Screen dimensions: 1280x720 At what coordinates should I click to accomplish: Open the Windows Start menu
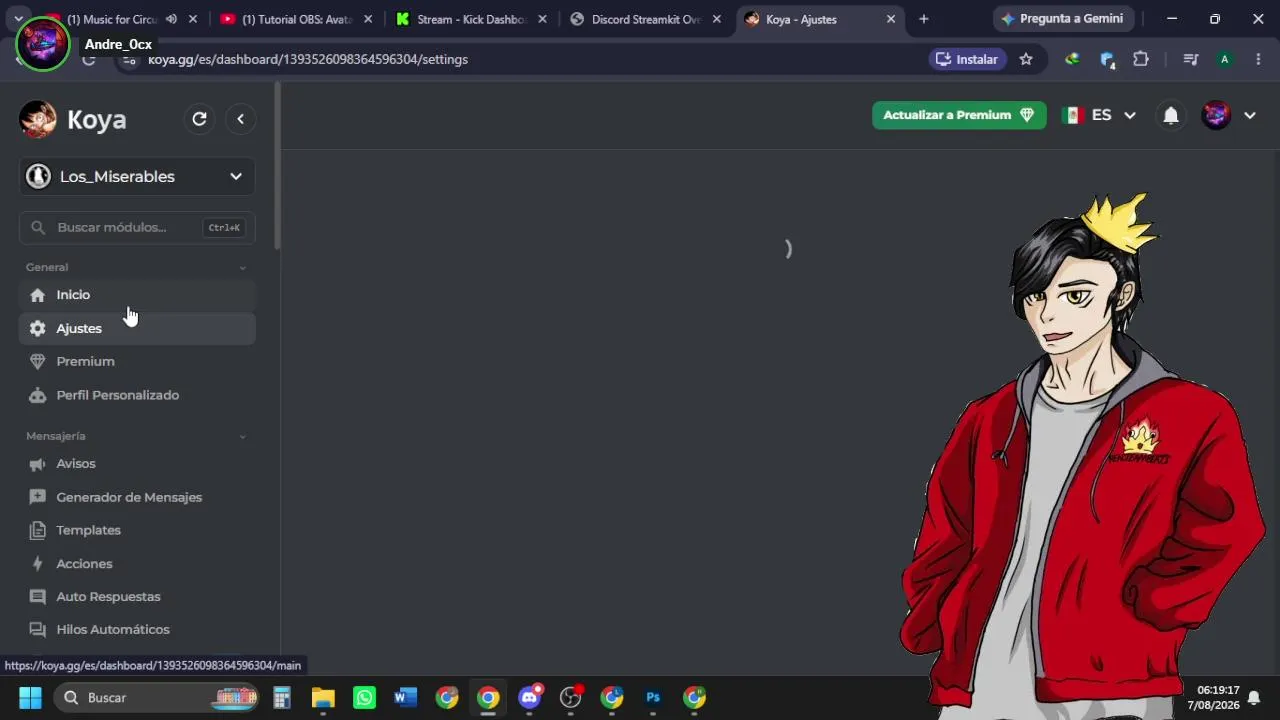[30, 697]
